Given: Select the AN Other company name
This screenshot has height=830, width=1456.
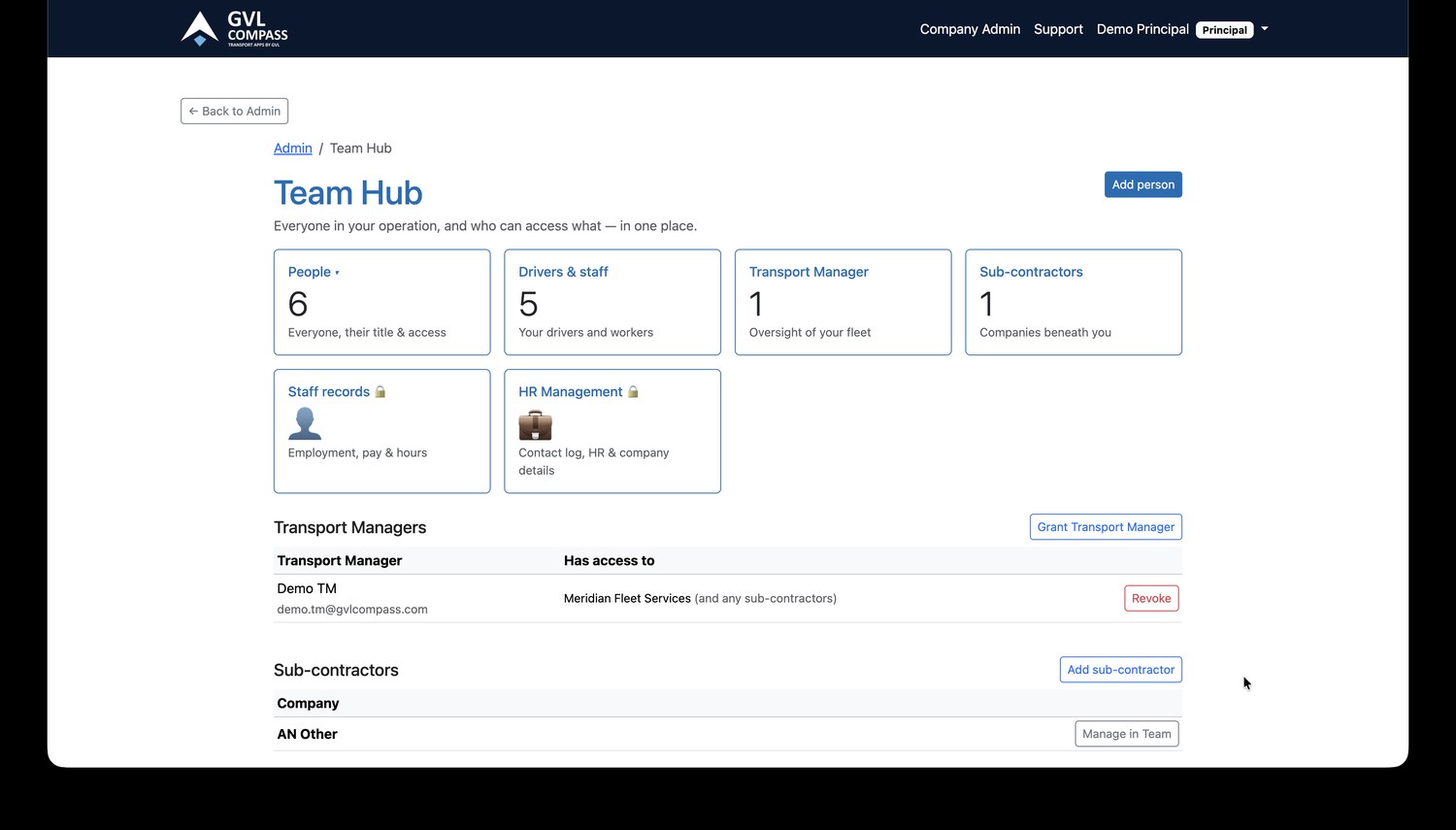Looking at the screenshot, I should (308, 734).
